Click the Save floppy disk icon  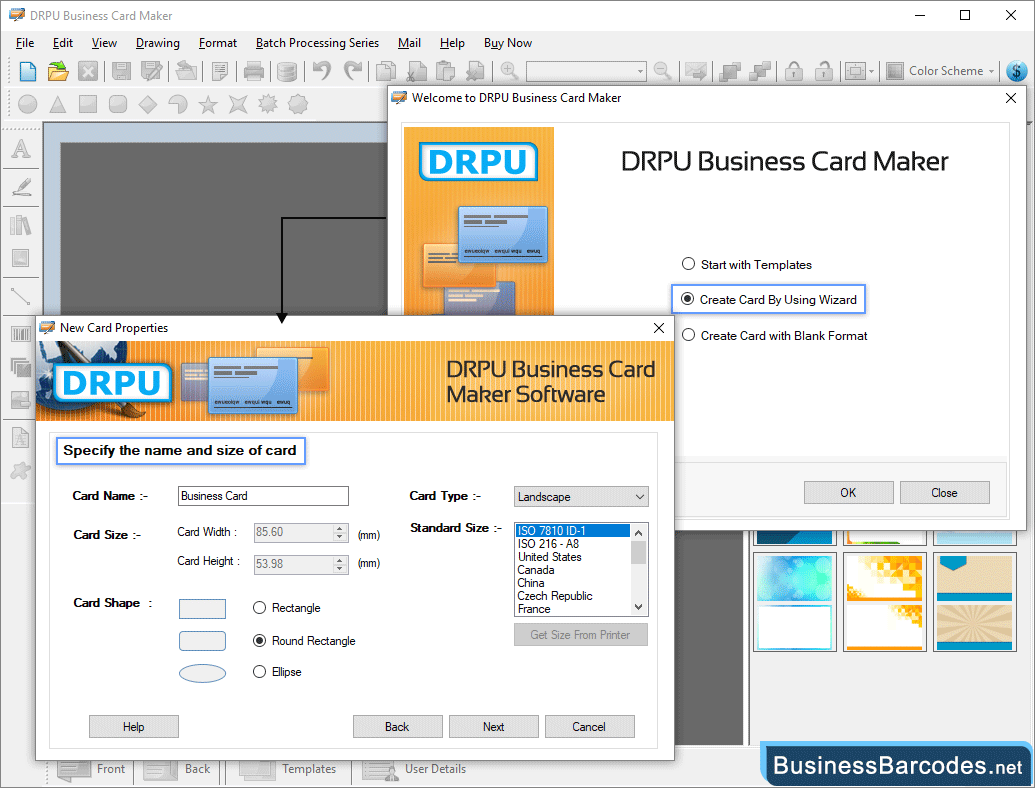point(121,71)
